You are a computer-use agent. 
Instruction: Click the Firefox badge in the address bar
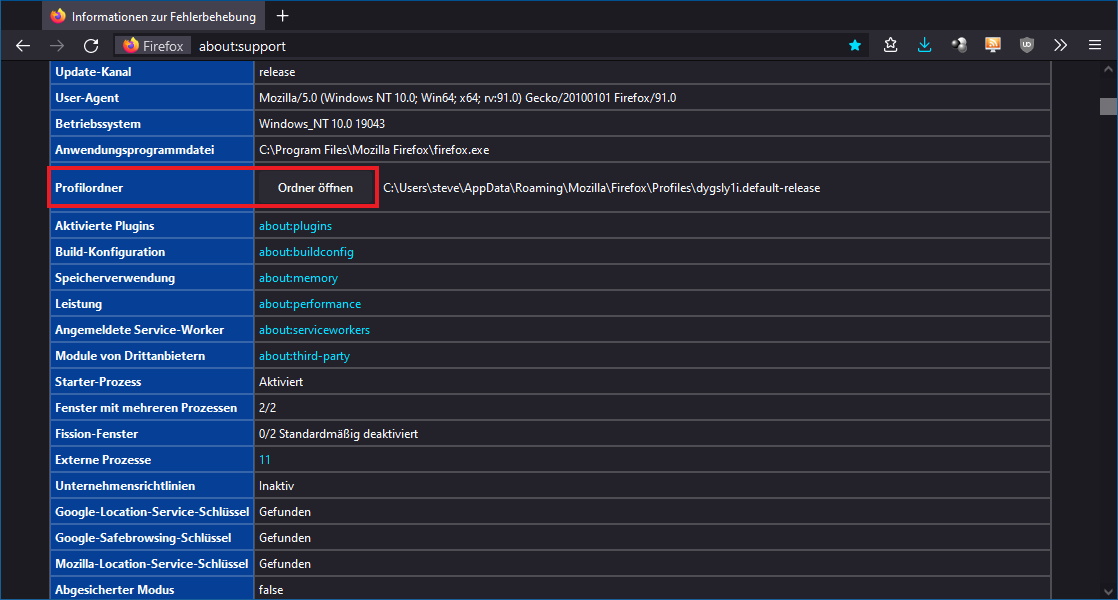pyautogui.click(x=152, y=45)
